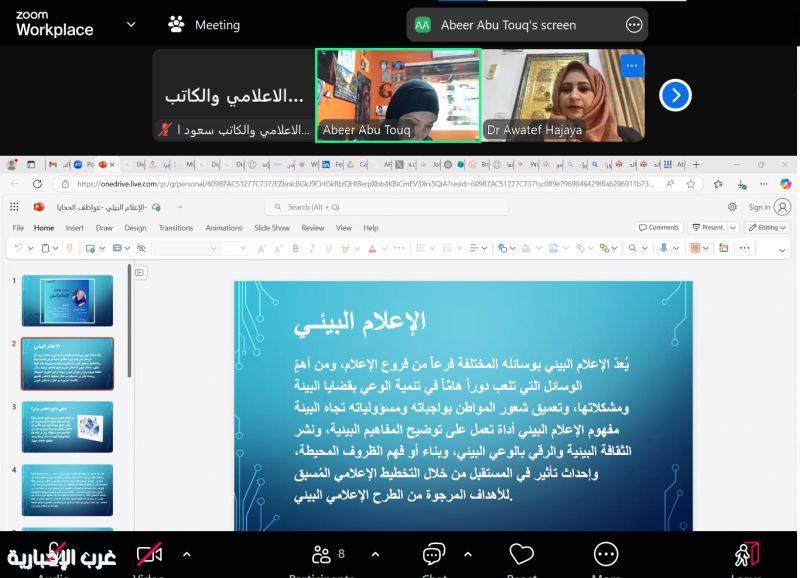The height and width of the screenshot is (578, 800).
Task: Click the Leave meeting icon
Action: pos(746,555)
